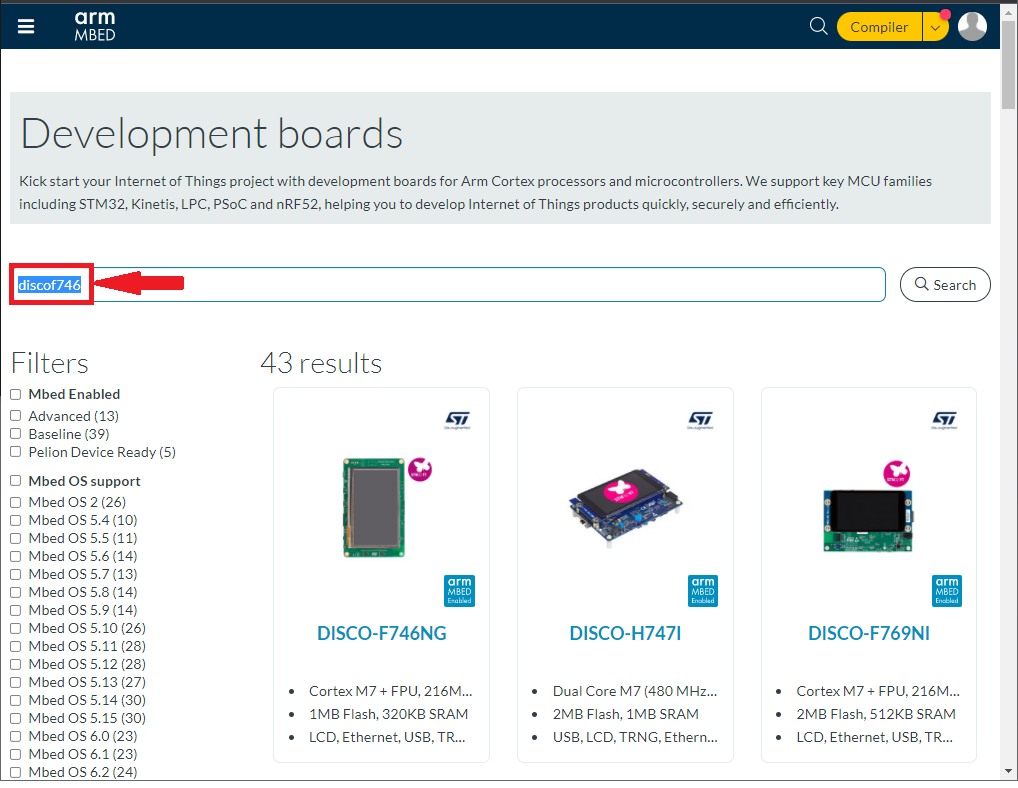Click '2MB Flash, 512KB SRAM' spec text
The height and width of the screenshot is (788, 1018).
(x=876, y=714)
